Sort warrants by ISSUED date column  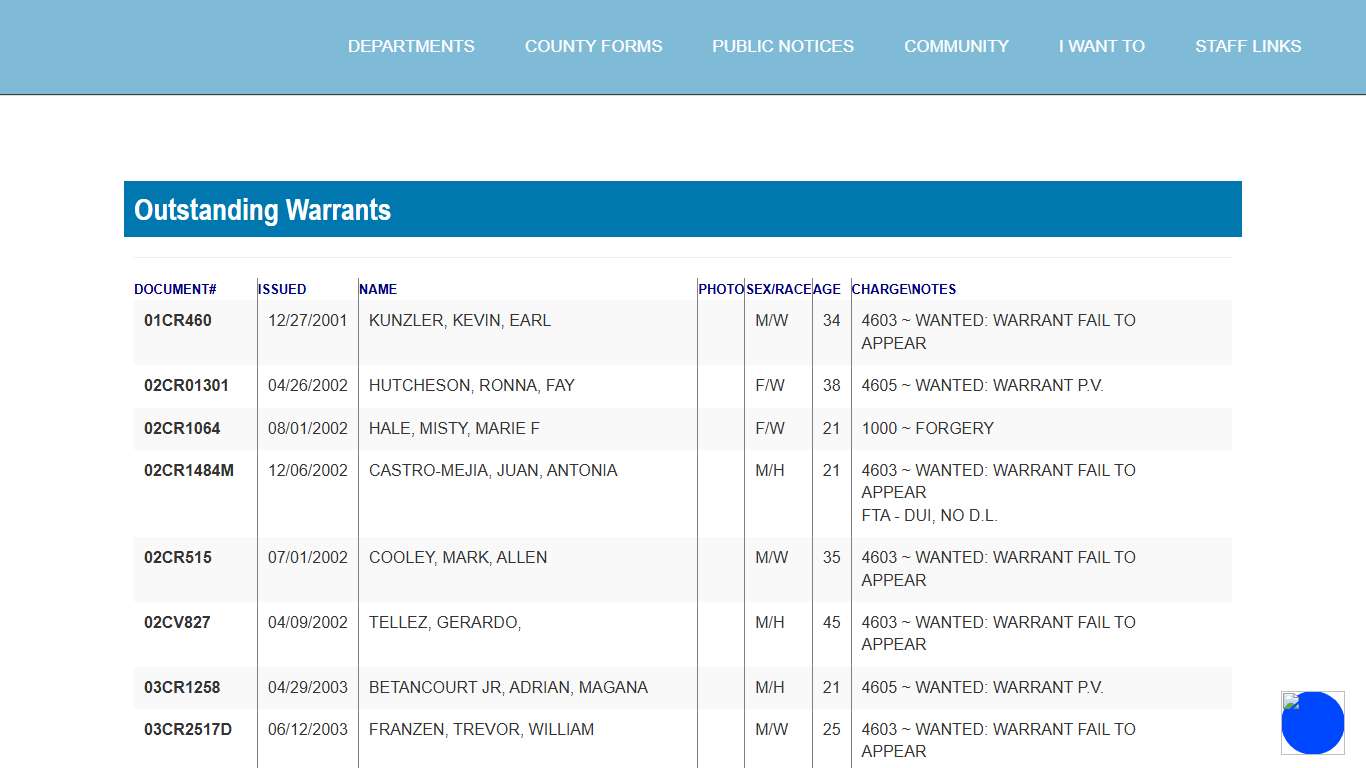click(x=281, y=289)
